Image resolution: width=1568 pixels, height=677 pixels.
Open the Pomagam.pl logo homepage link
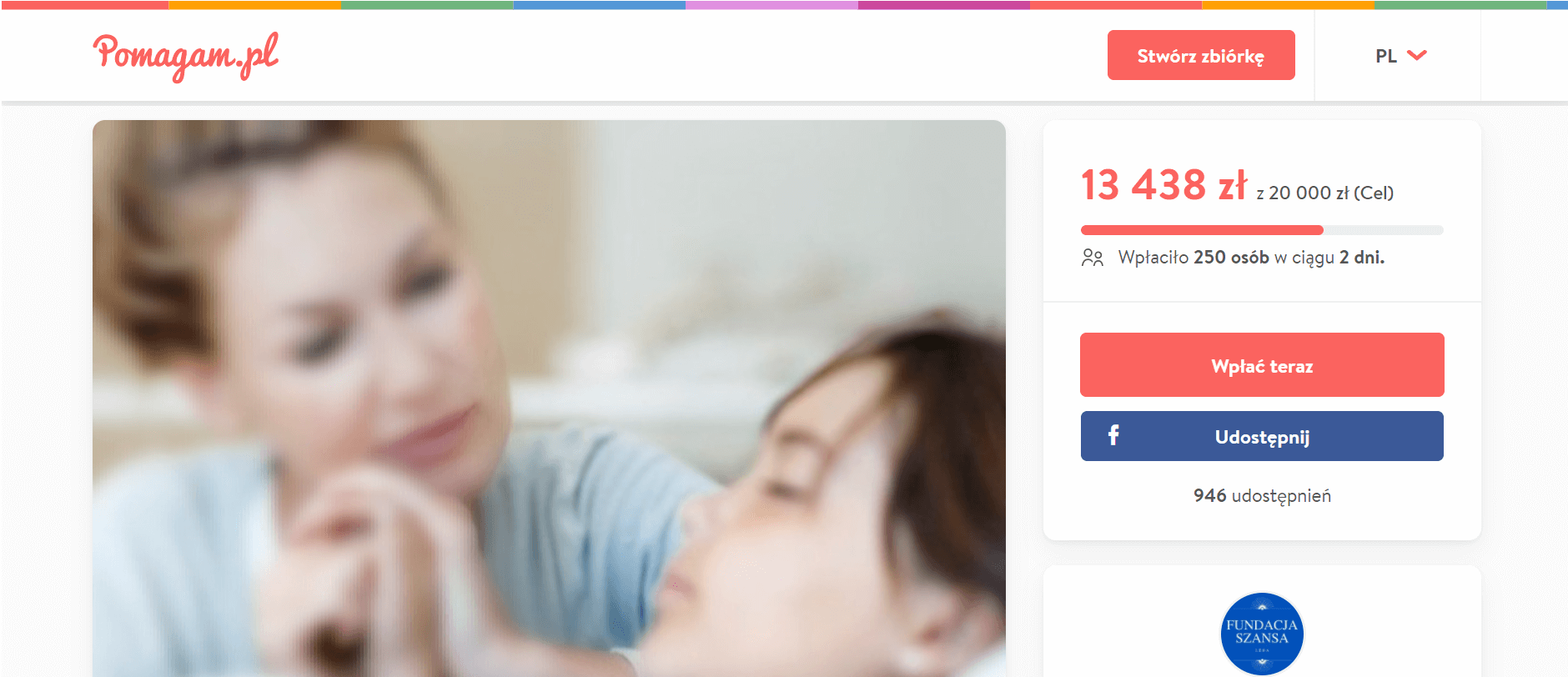point(185,56)
